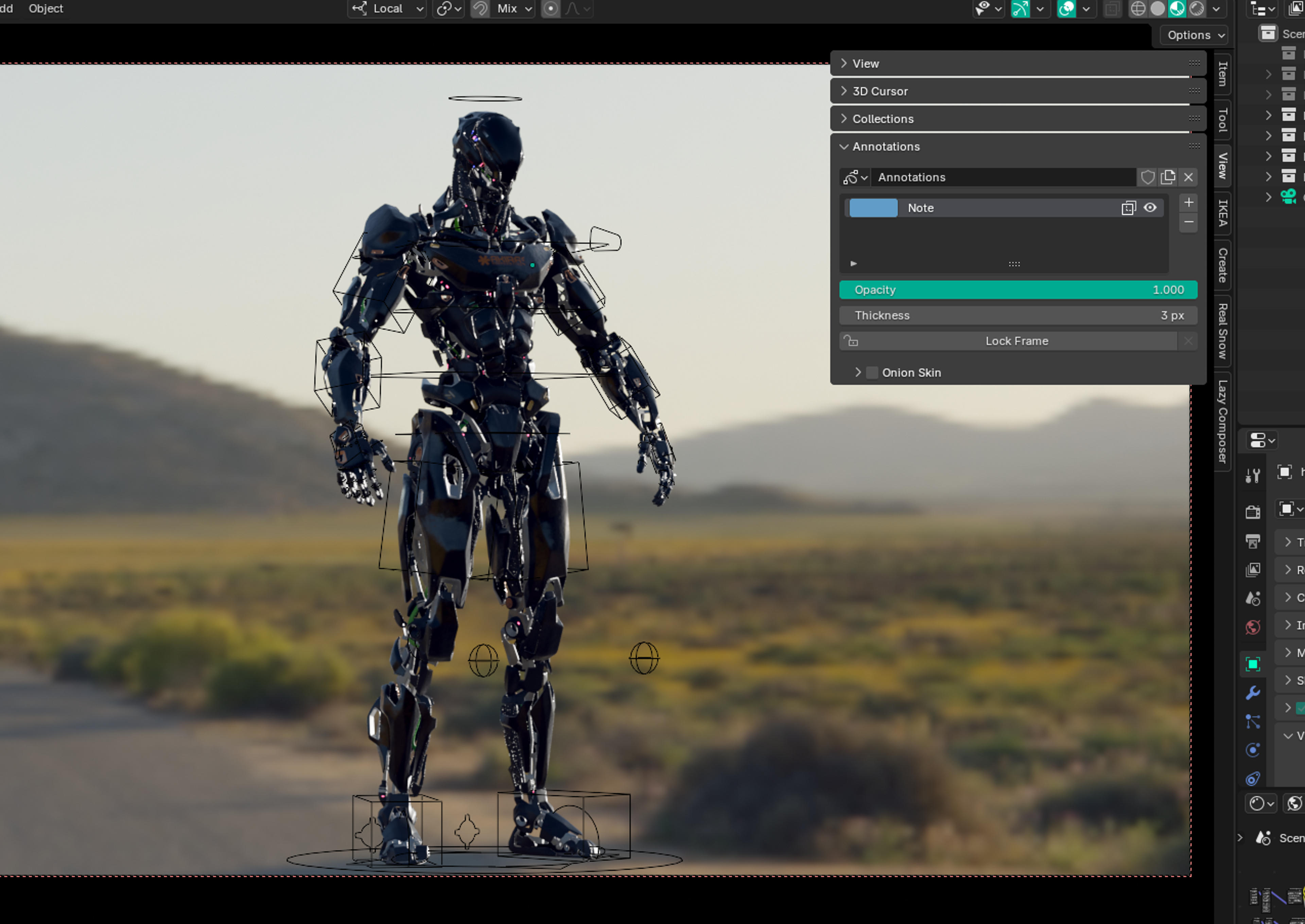Open the Render properties camera-back icon

[1253, 512]
